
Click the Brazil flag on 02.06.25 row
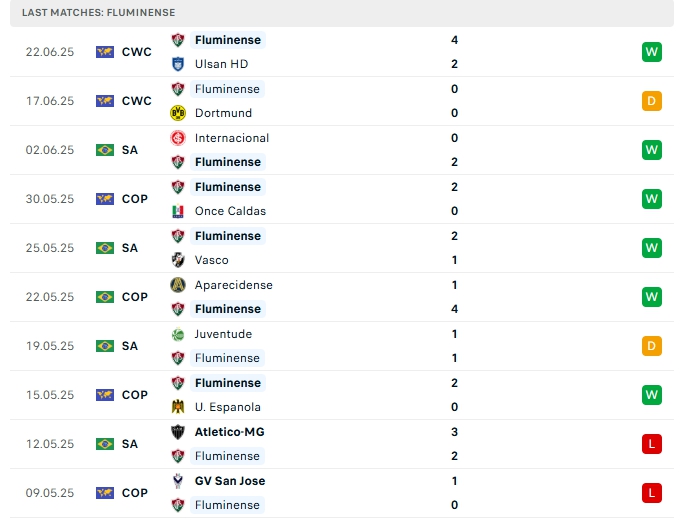coord(105,150)
